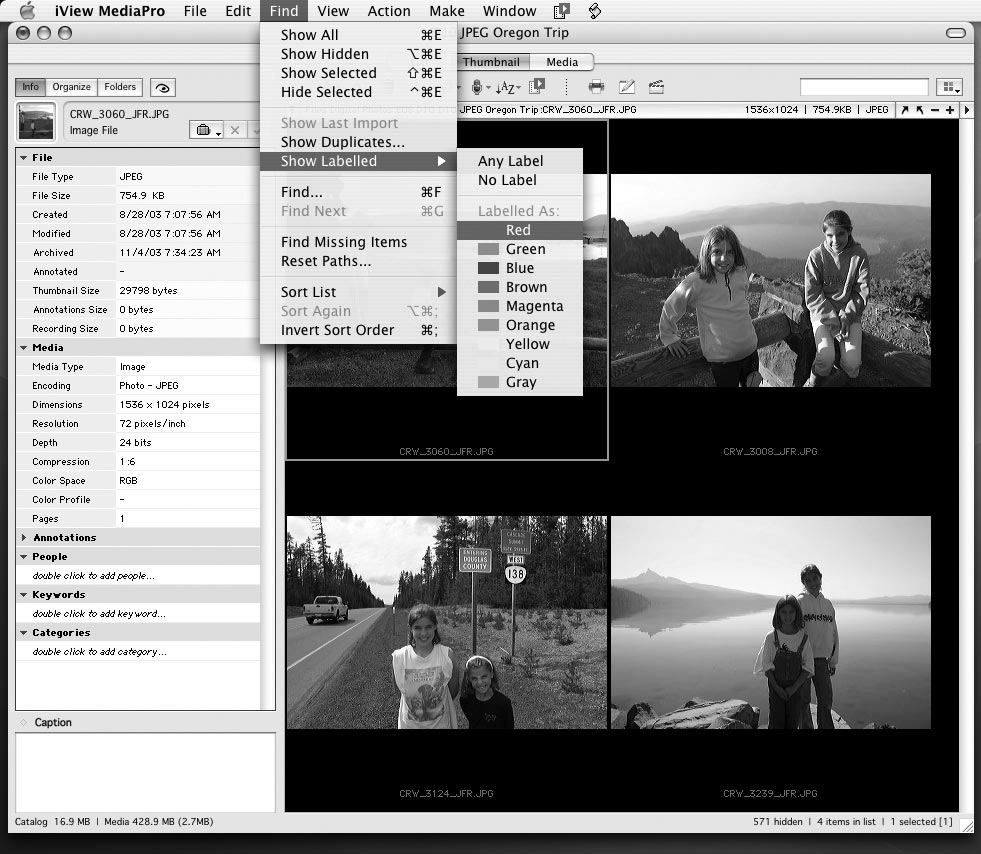
Task: Collapse the Media section triangle
Action: point(24,348)
